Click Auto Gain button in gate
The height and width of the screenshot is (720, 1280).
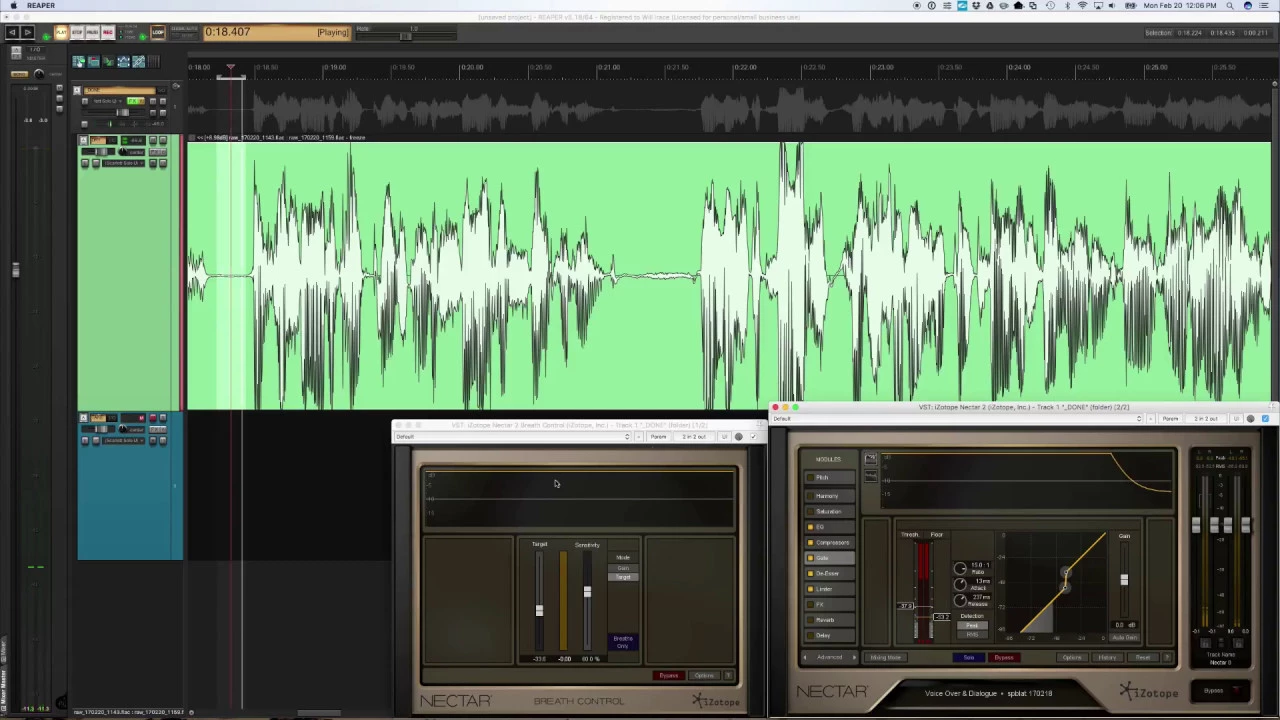click(1125, 637)
